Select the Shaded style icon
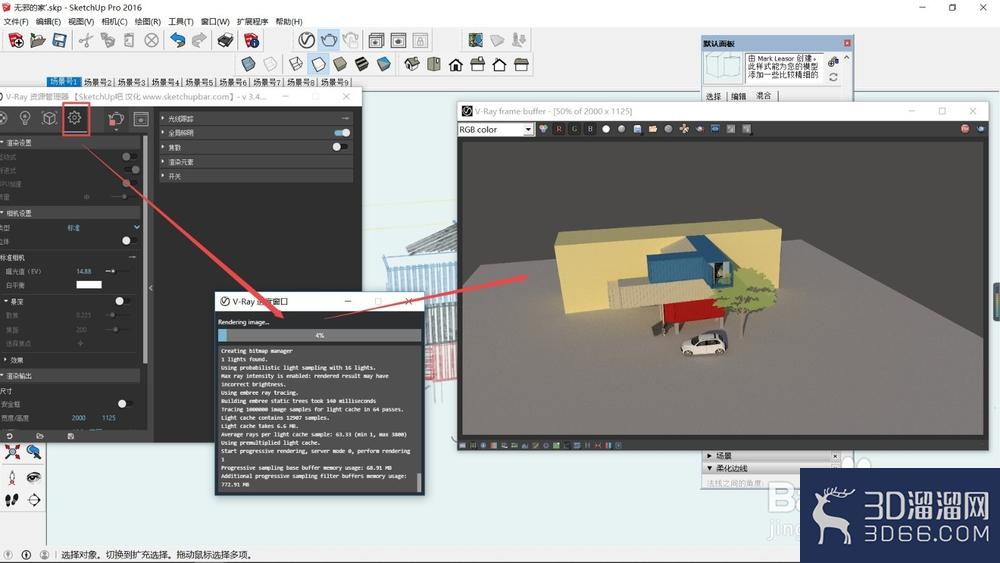This screenshot has width=1000, height=563. click(x=340, y=64)
